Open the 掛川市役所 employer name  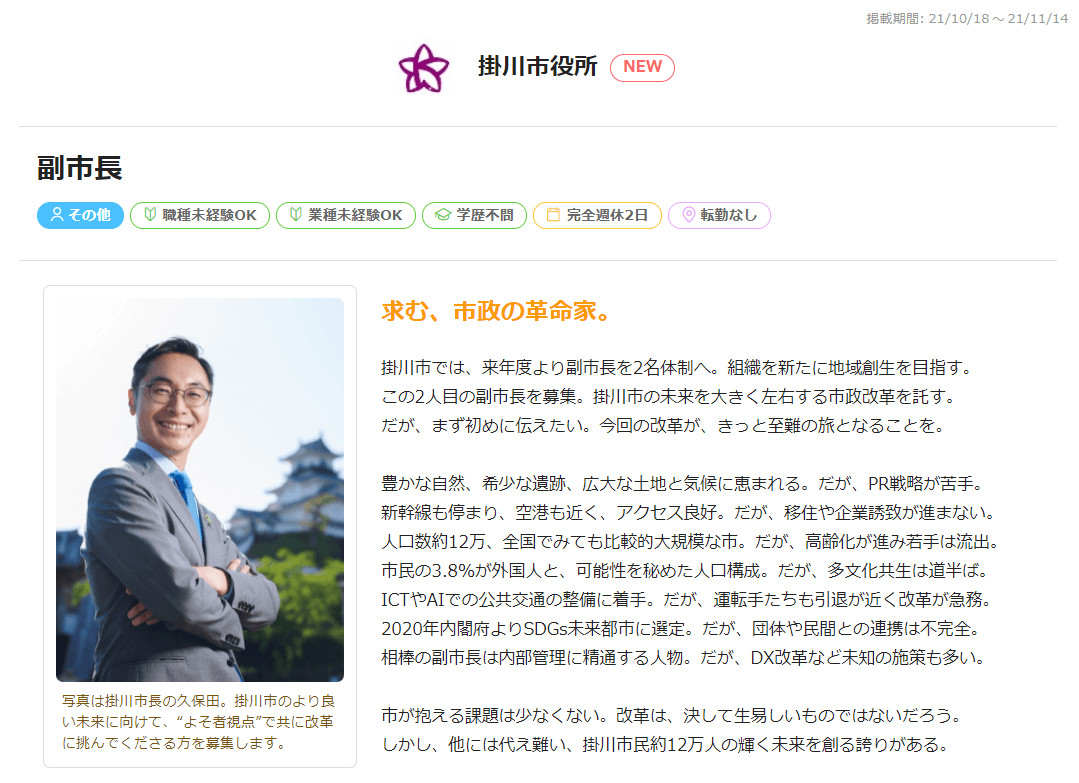point(537,66)
